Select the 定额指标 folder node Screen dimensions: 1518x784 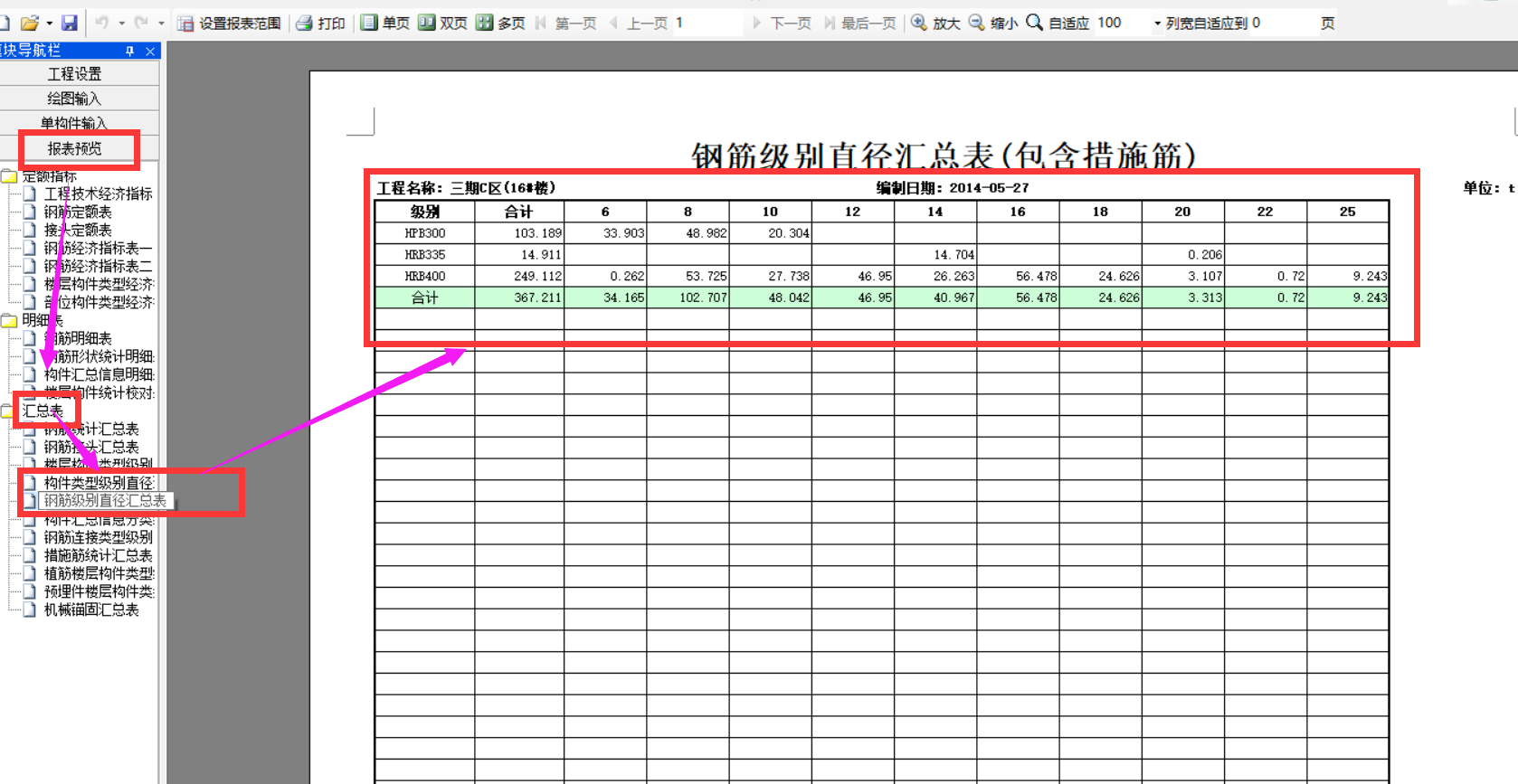pos(49,175)
